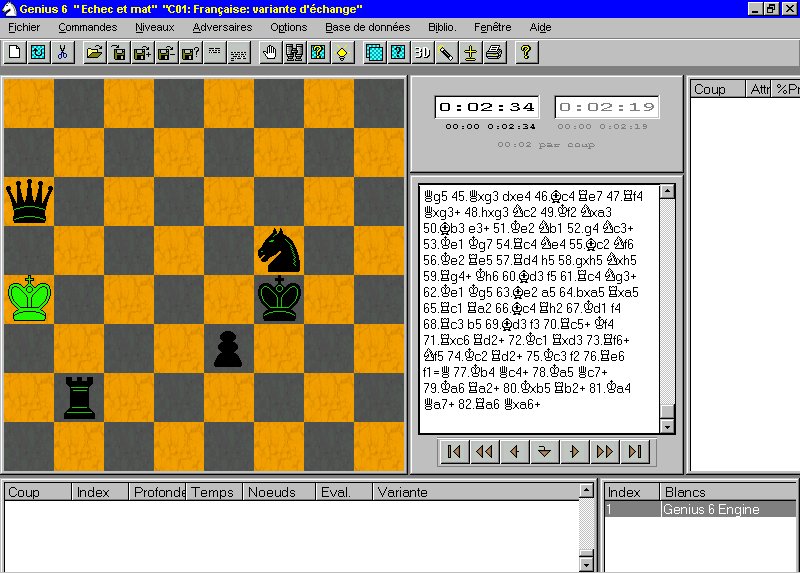The width and height of the screenshot is (800, 573).
Task: Click the black player clock 0:02:19
Action: 607,107
